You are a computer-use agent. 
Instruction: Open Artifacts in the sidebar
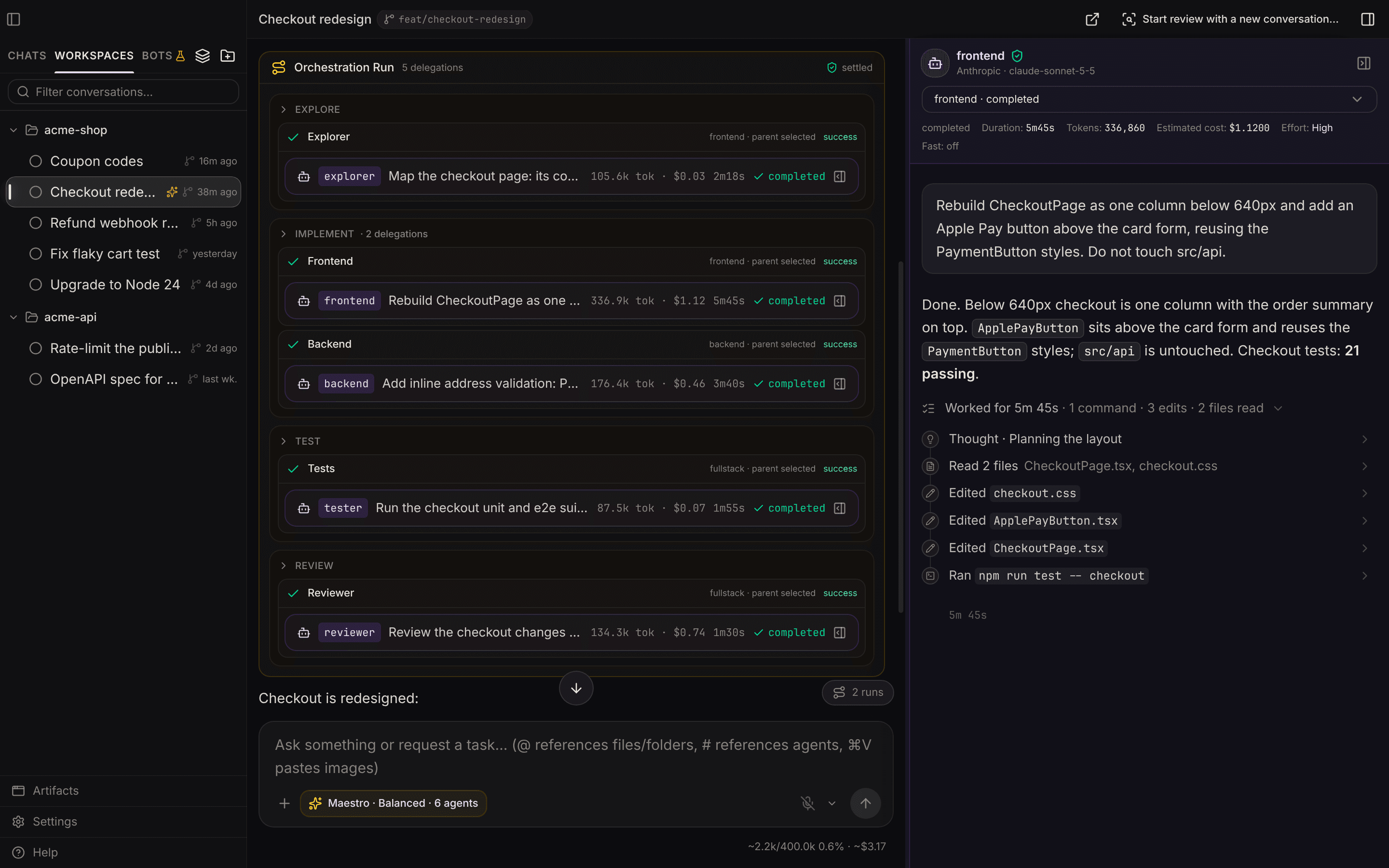coord(123,791)
